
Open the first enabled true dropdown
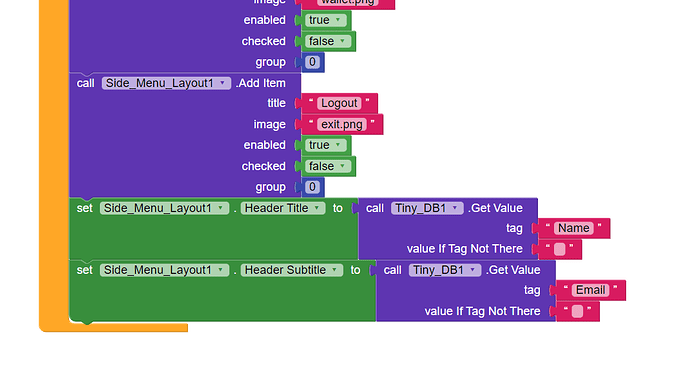326,20
